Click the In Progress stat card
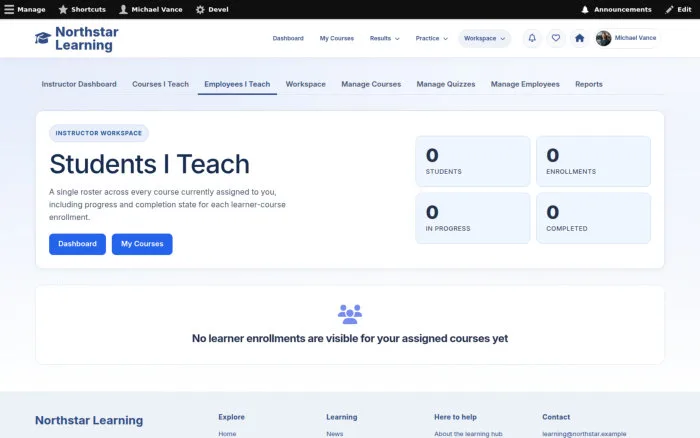The width and height of the screenshot is (700, 438). click(473, 218)
